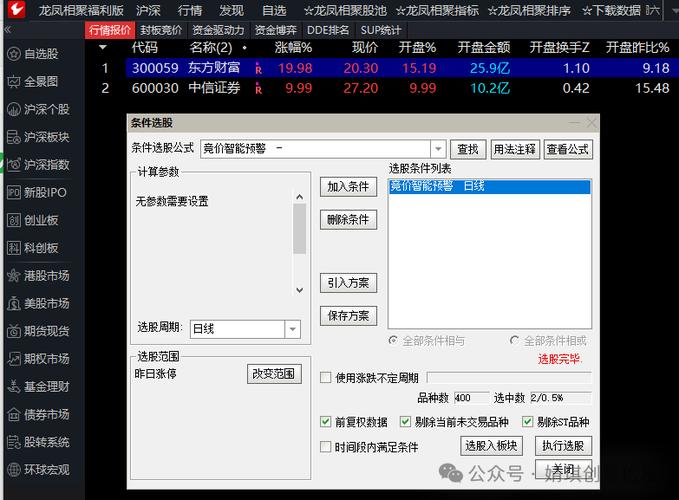The height and width of the screenshot is (500, 679).
Task: Click the parameter panel scroll-down arrow
Action: (x=299, y=290)
